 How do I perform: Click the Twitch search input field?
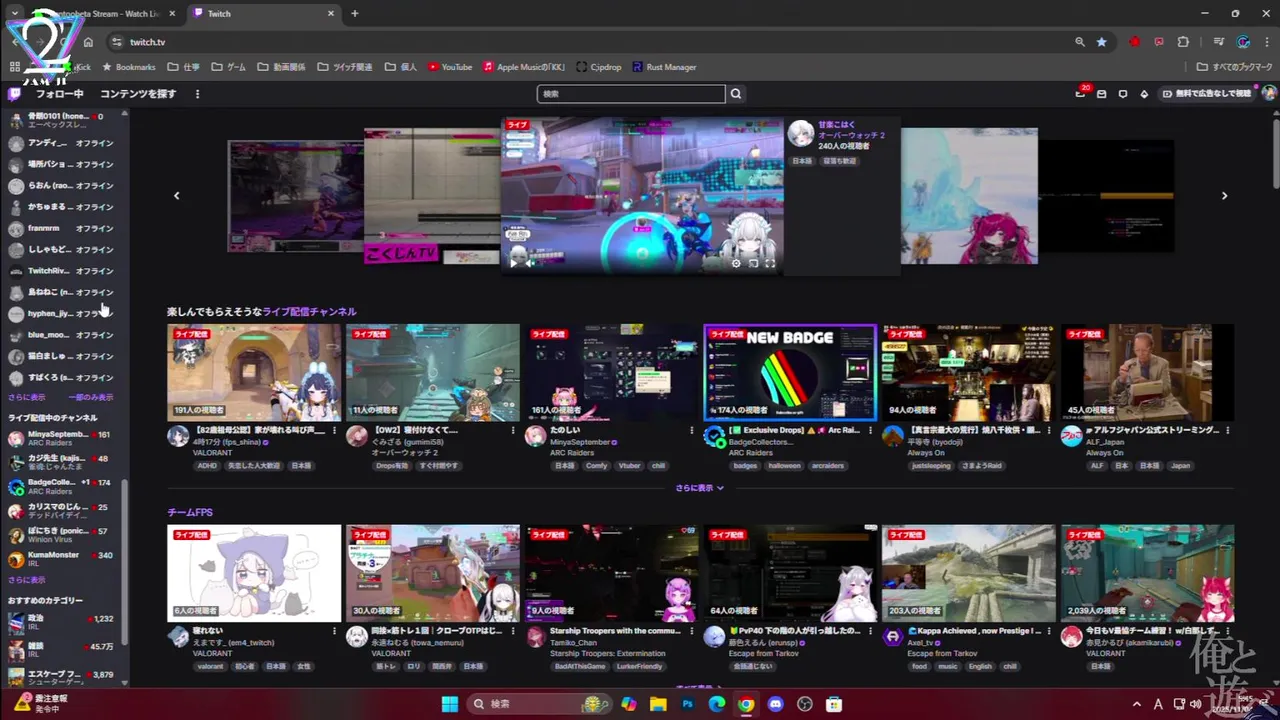click(631, 94)
